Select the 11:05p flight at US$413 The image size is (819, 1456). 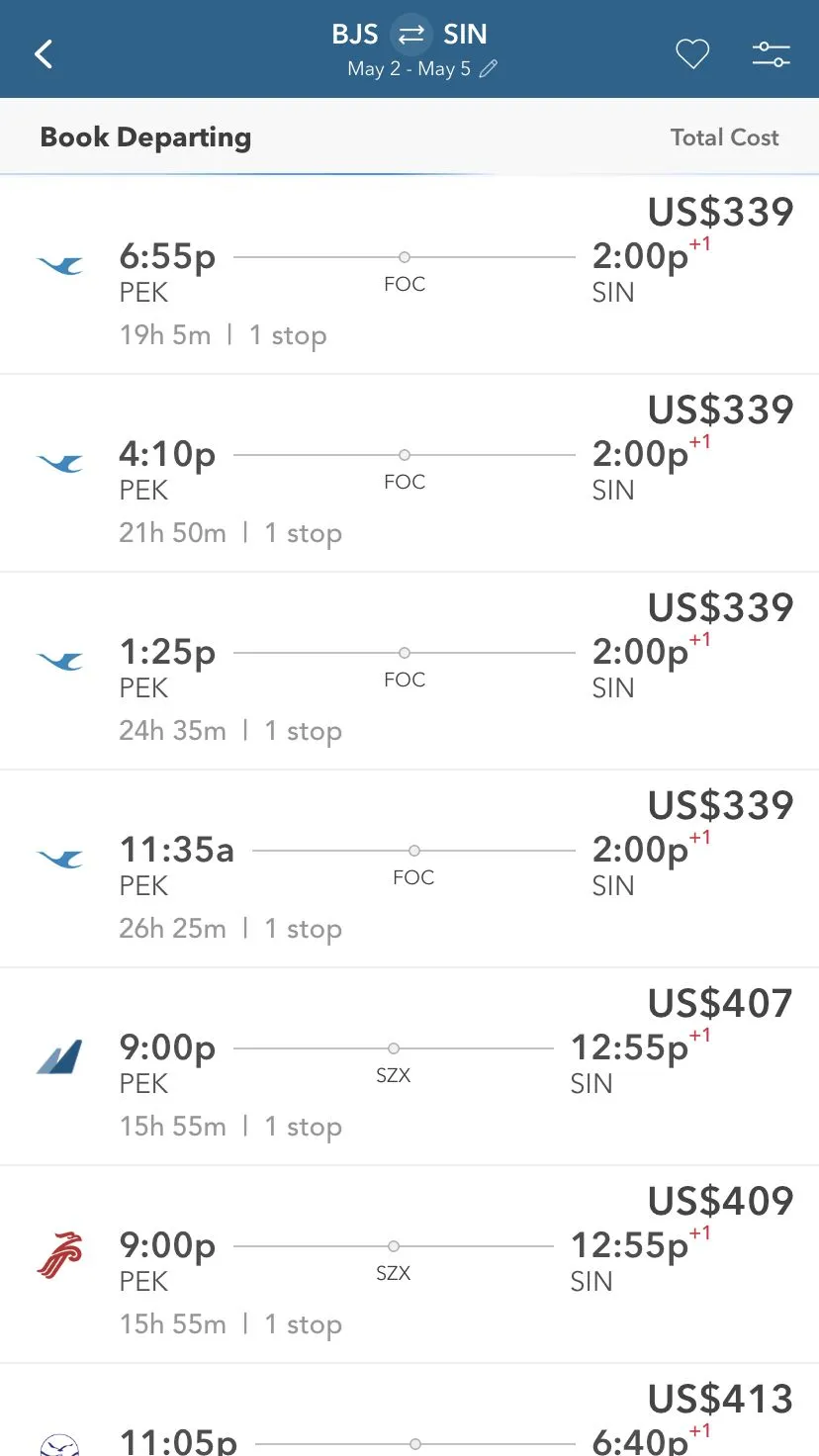pyautogui.click(x=406, y=1429)
